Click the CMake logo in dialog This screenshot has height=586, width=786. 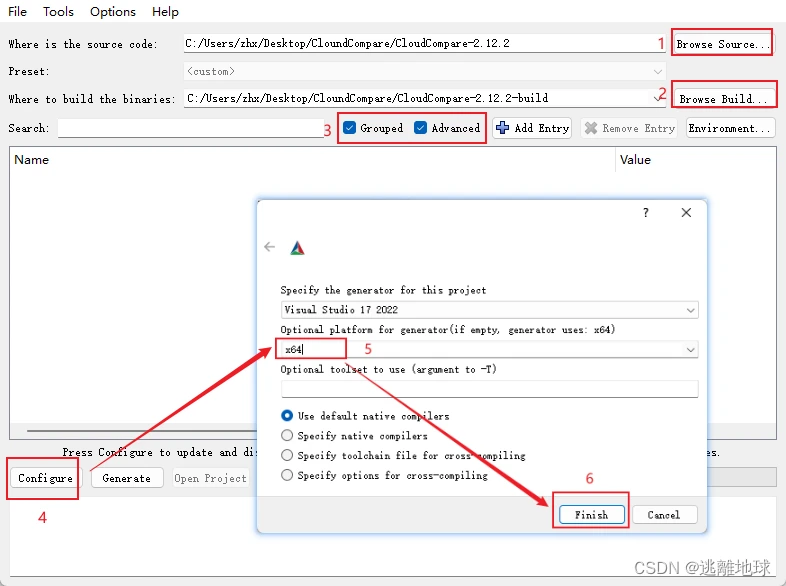point(297,248)
